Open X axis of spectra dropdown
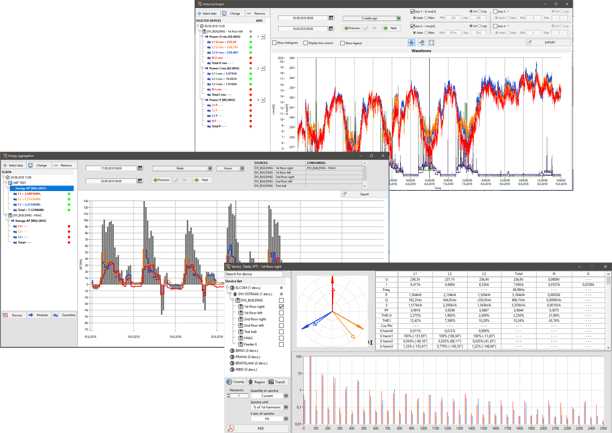 tap(269, 419)
